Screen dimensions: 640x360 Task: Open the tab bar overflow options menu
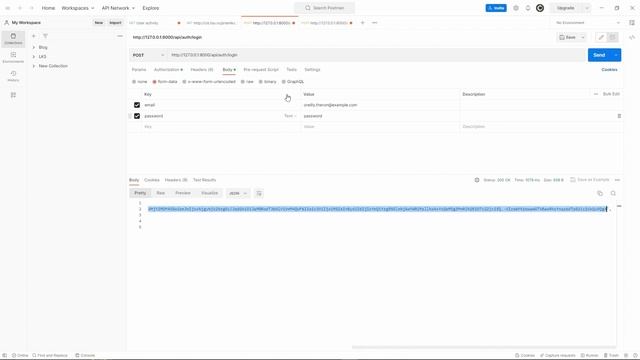pyautogui.click(x=375, y=23)
